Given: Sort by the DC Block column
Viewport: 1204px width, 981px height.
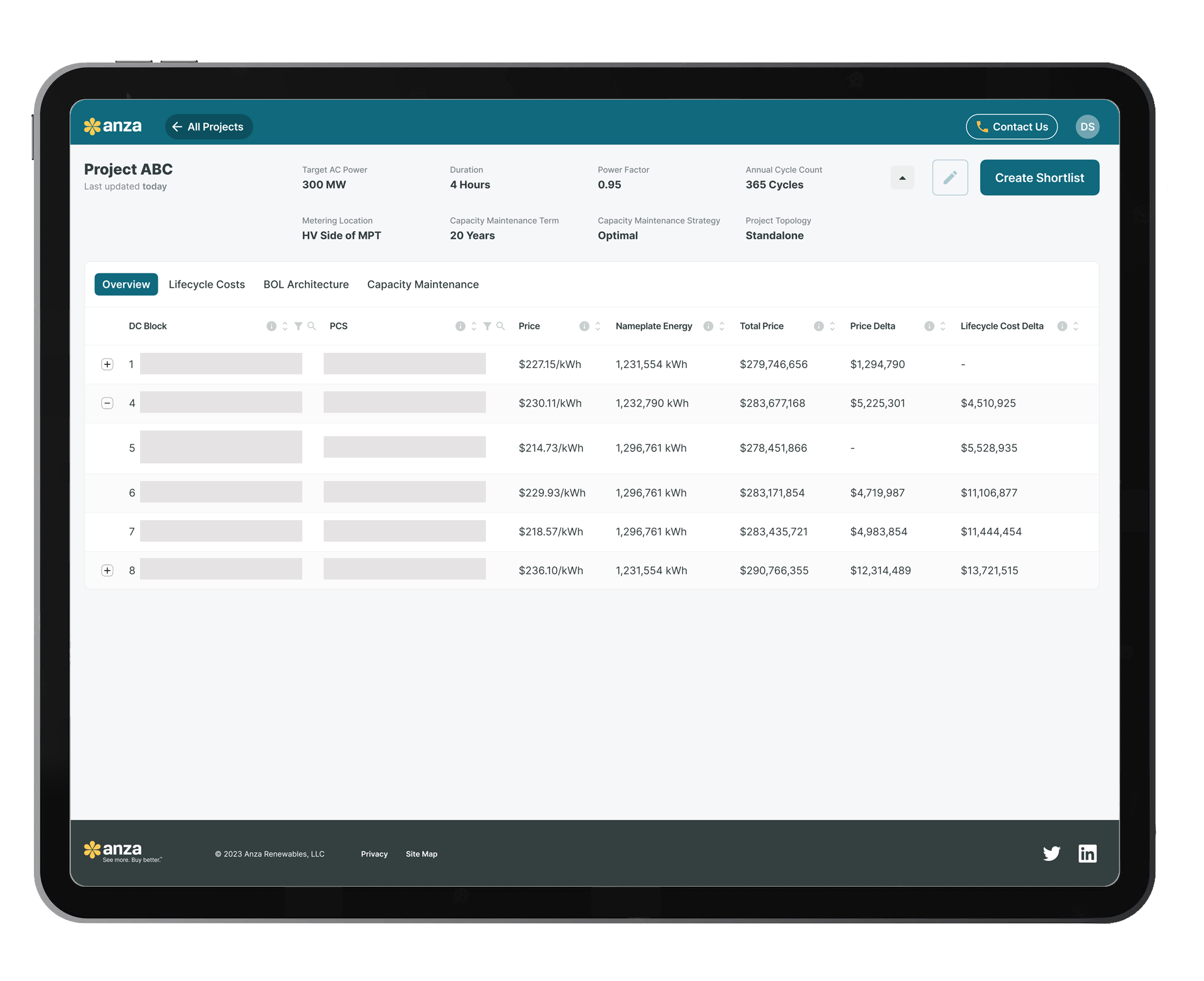Looking at the screenshot, I should pos(285,326).
